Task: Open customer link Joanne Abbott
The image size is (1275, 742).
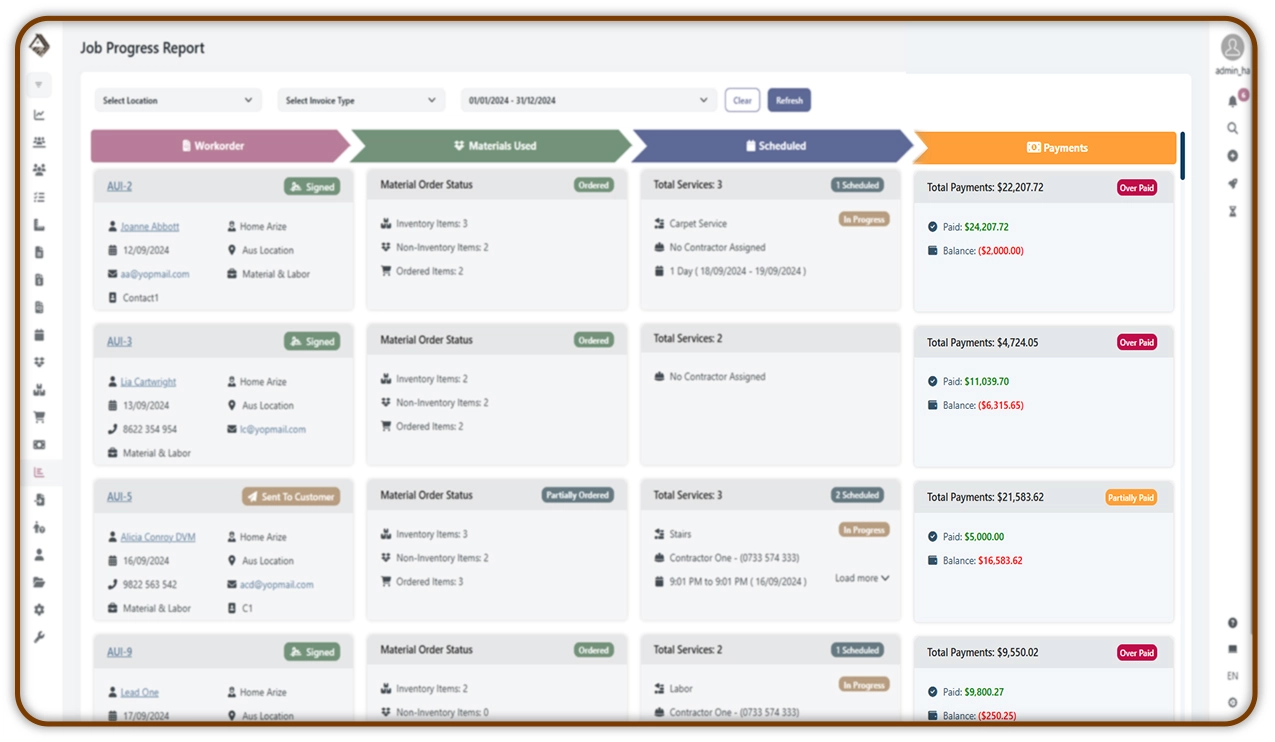Action: (x=150, y=227)
